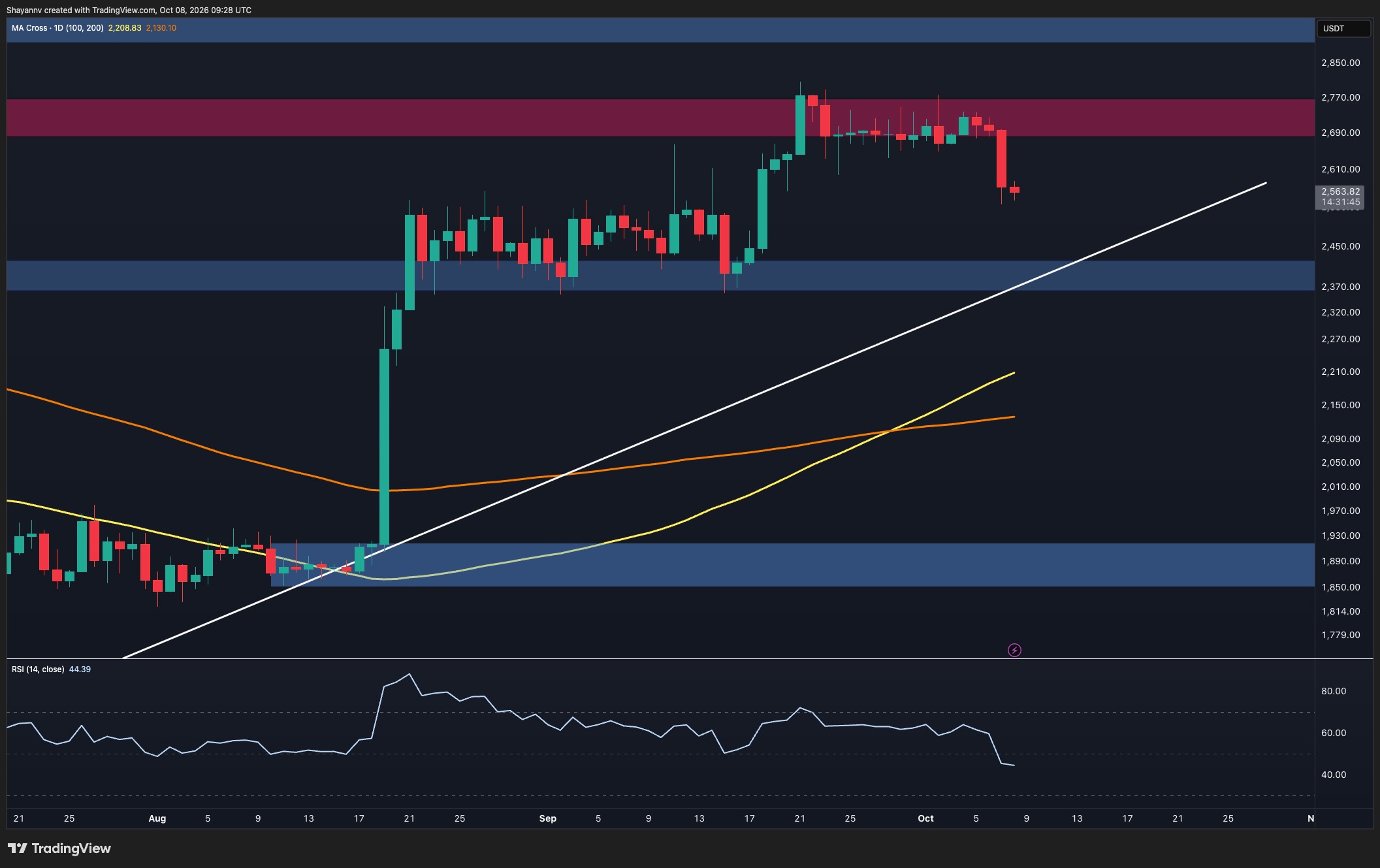This screenshot has width=1380, height=868.
Task: Click the RSI (14, close) indicator label
Action: 38,669
